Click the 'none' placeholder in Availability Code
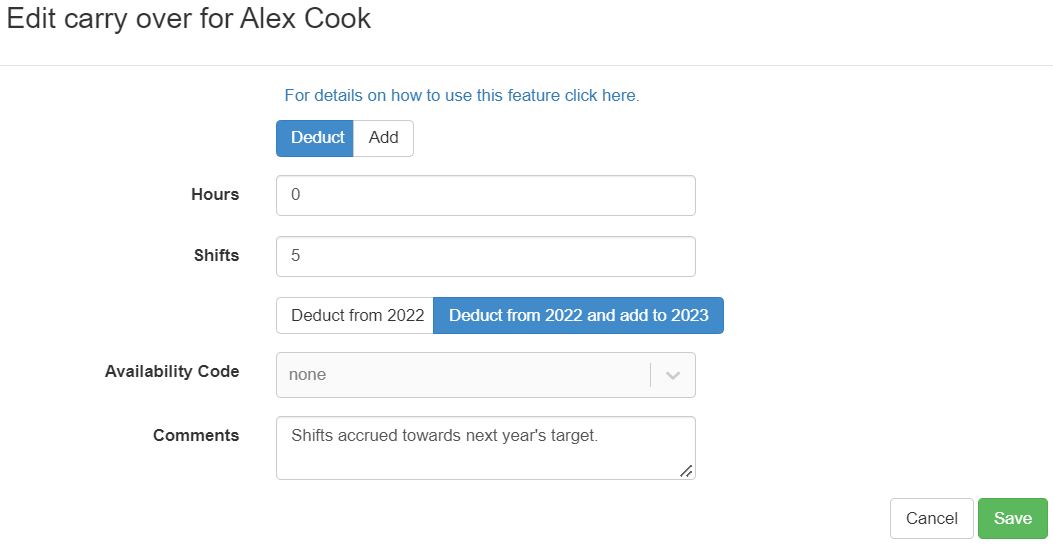This screenshot has height=552, width=1053. (x=307, y=375)
